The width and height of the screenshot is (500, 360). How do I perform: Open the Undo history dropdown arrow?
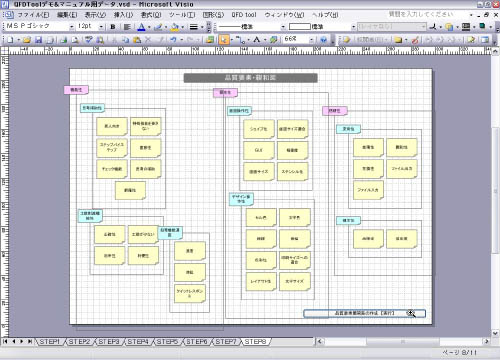pyautogui.click(x=181, y=40)
